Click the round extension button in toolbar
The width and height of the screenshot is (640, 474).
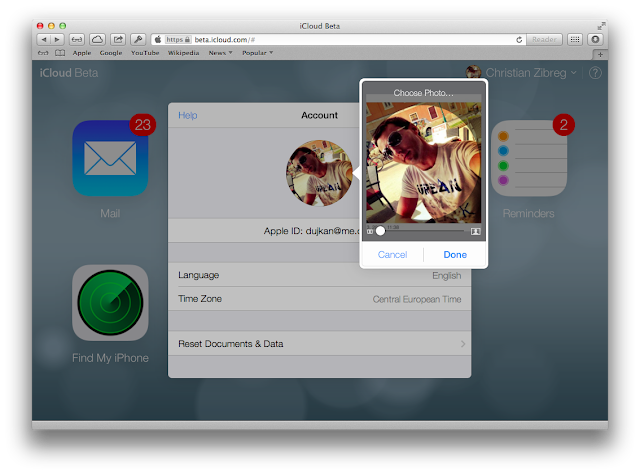(596, 40)
